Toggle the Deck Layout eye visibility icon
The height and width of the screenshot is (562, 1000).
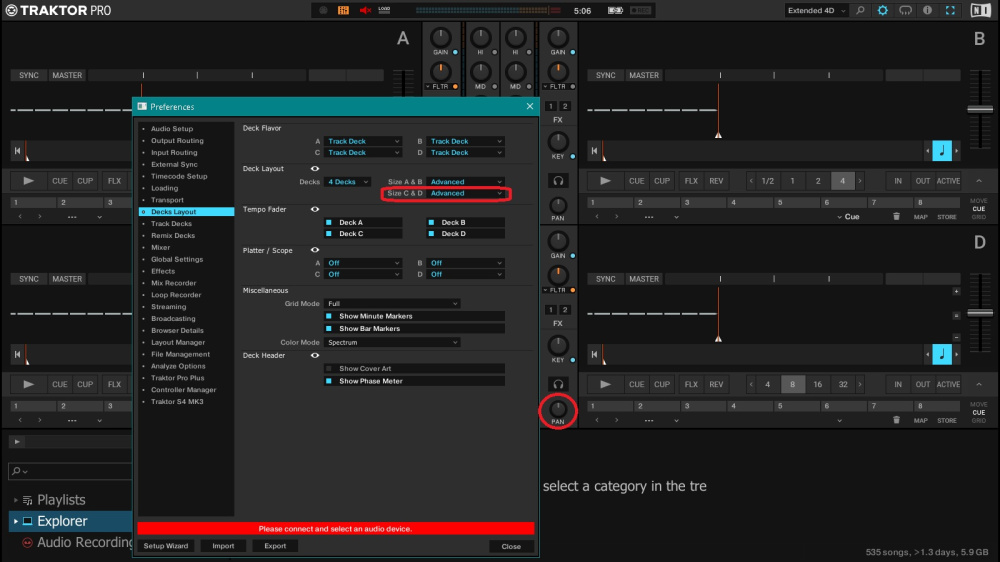click(x=314, y=168)
